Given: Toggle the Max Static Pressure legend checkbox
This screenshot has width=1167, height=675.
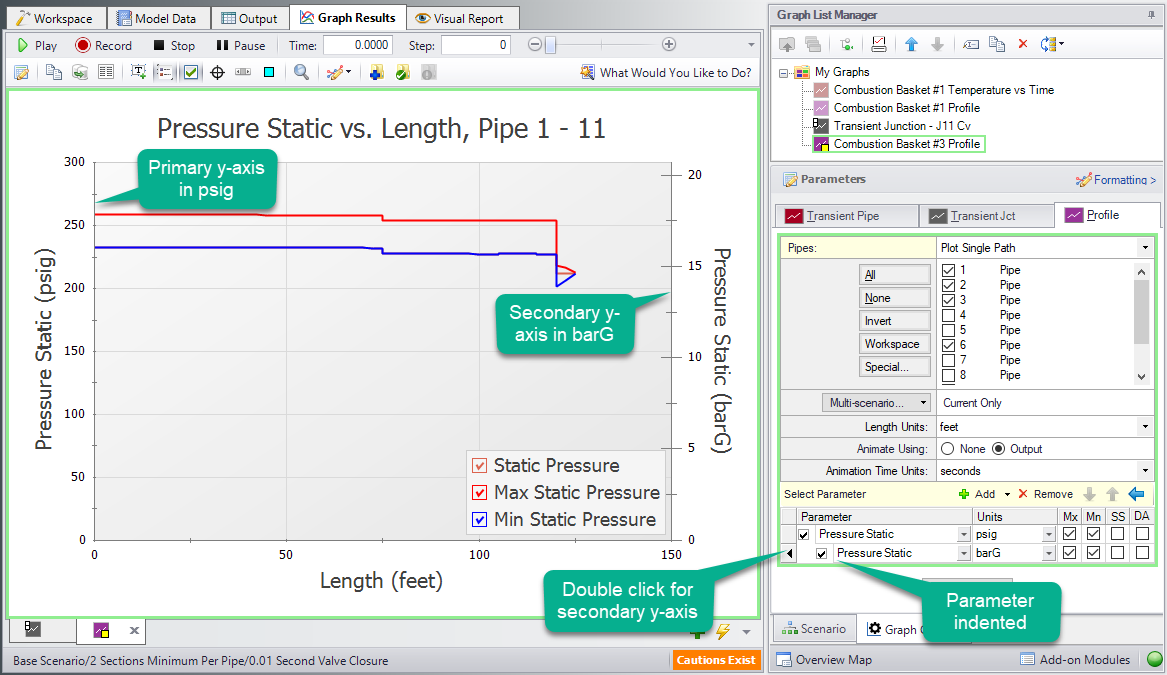Looking at the screenshot, I should [x=480, y=493].
